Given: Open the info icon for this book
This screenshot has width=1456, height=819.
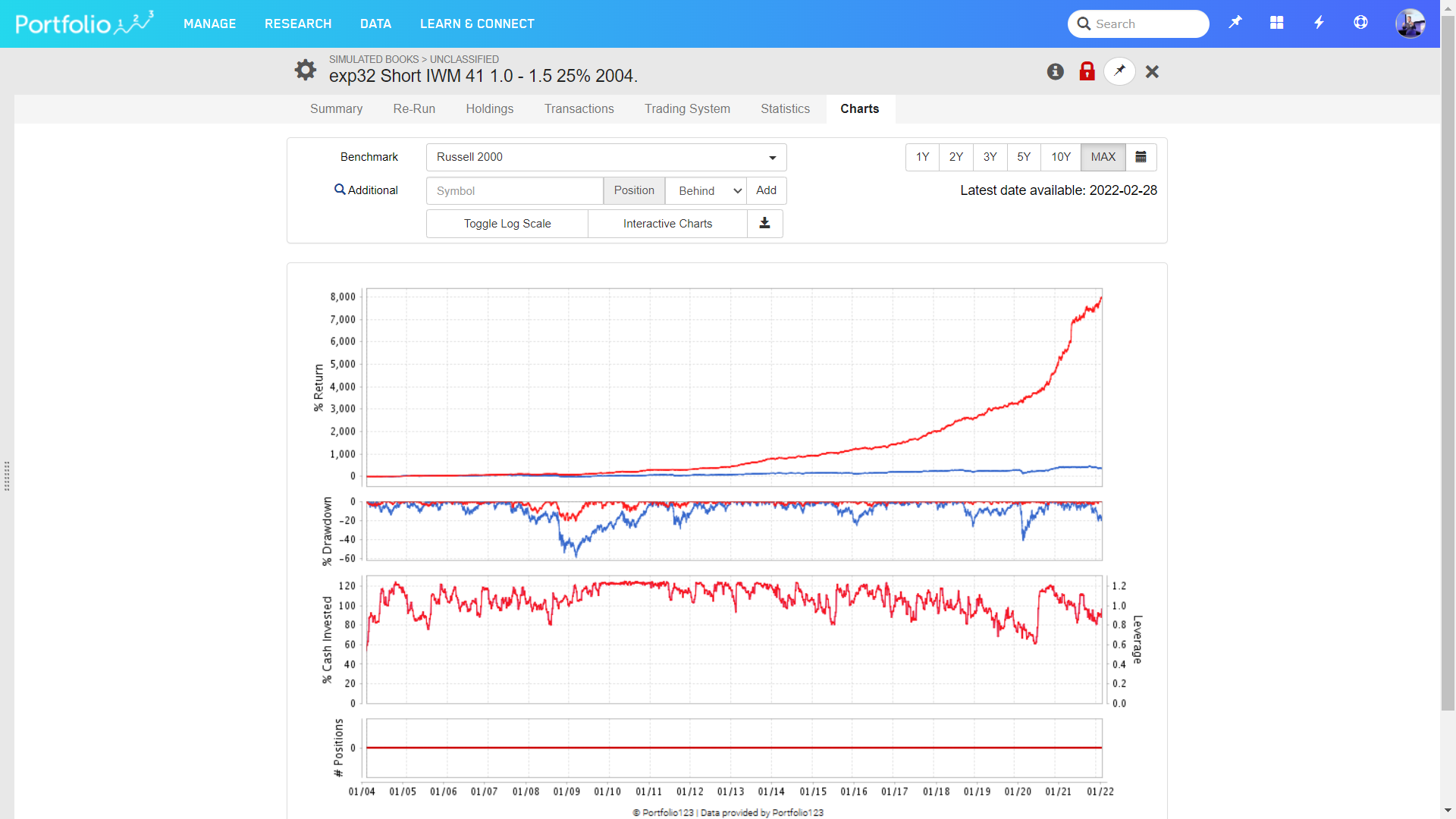Looking at the screenshot, I should pos(1055,71).
